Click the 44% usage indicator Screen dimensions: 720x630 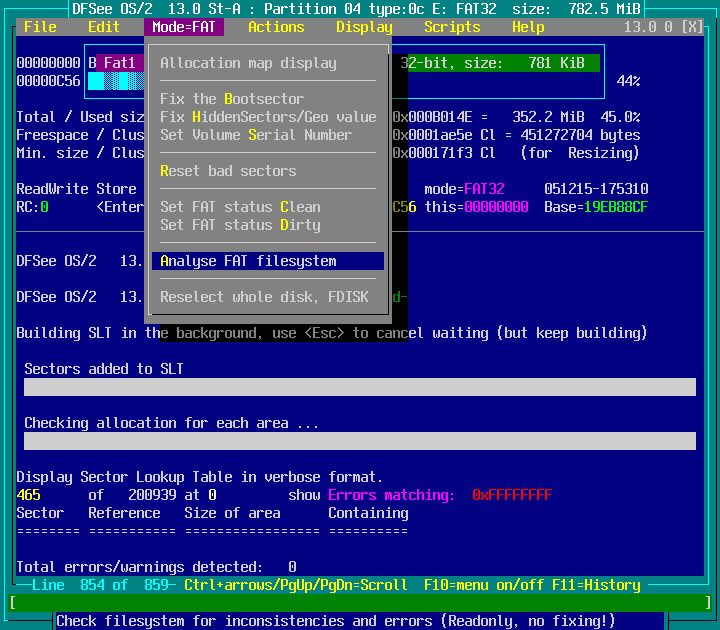[628, 81]
